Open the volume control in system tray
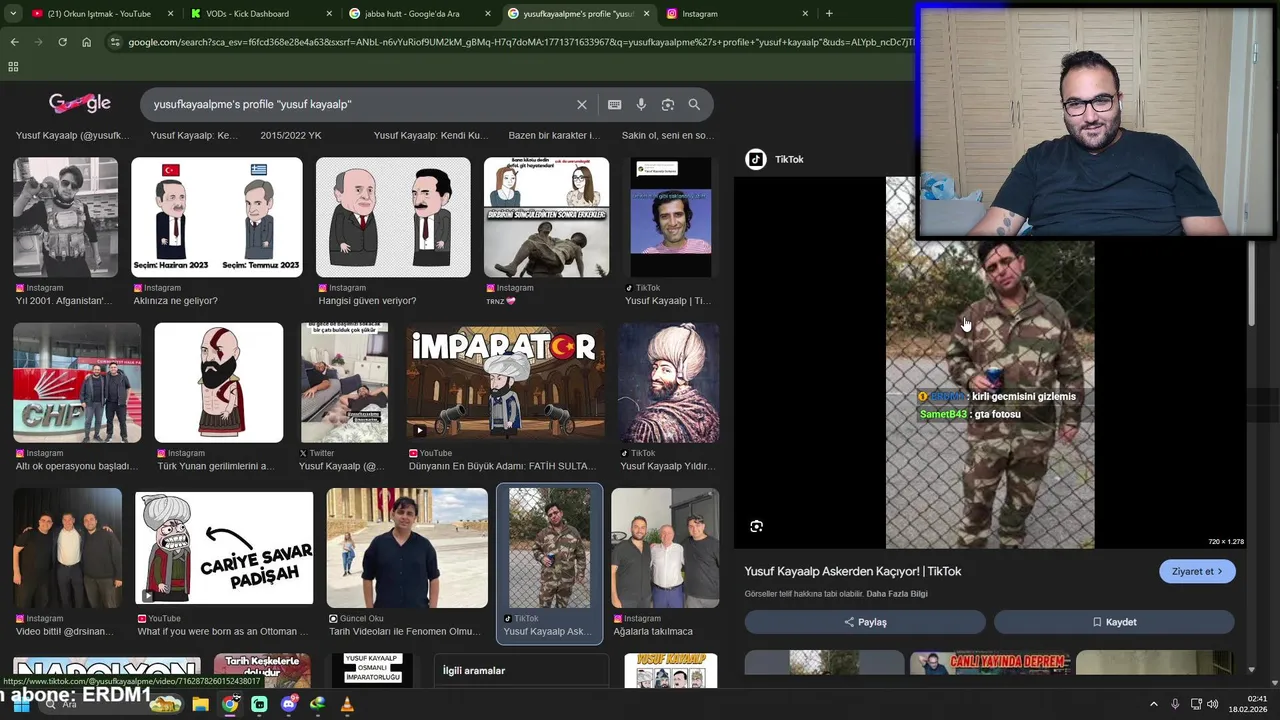This screenshot has height=720, width=1280. [x=1213, y=704]
